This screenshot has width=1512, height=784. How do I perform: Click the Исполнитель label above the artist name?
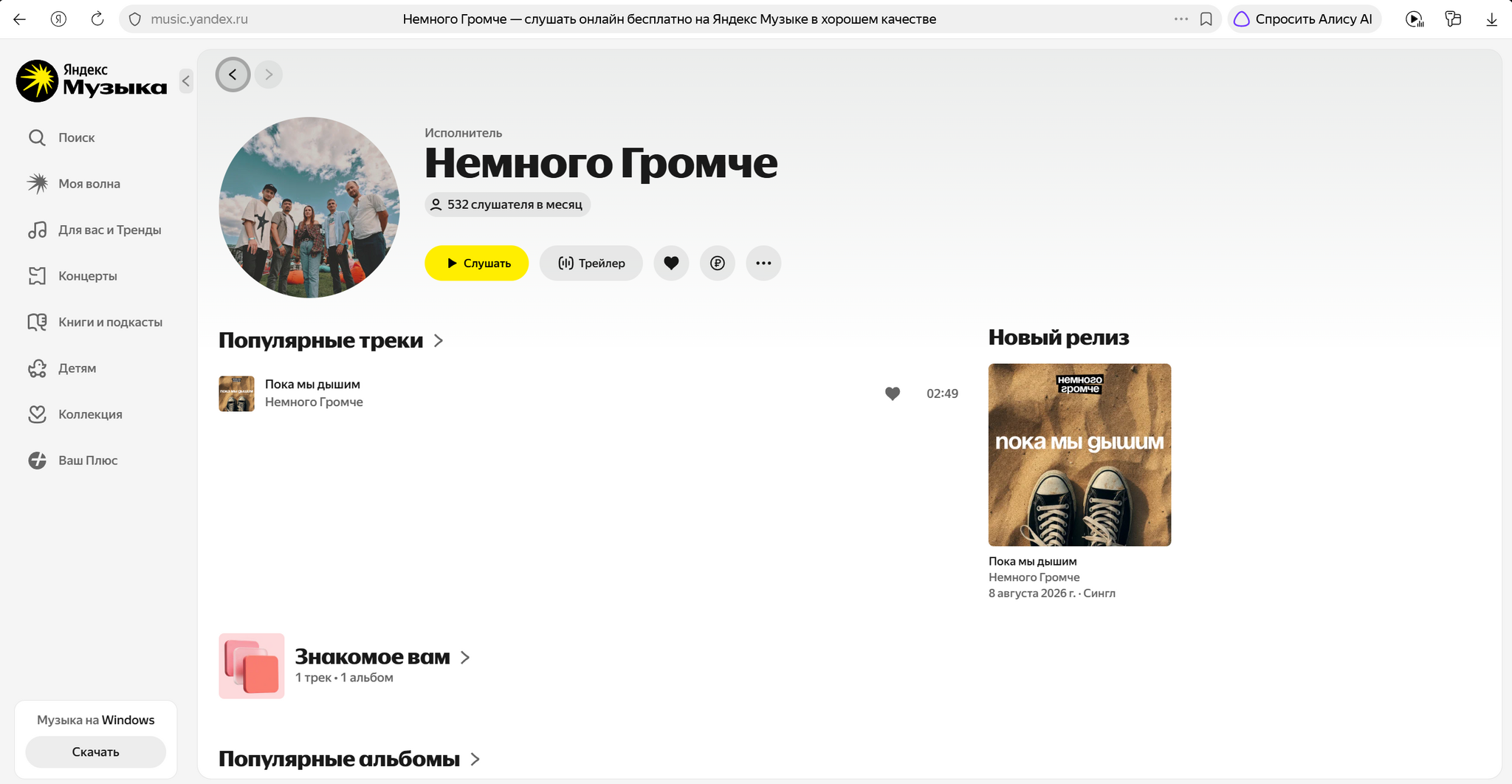point(463,133)
